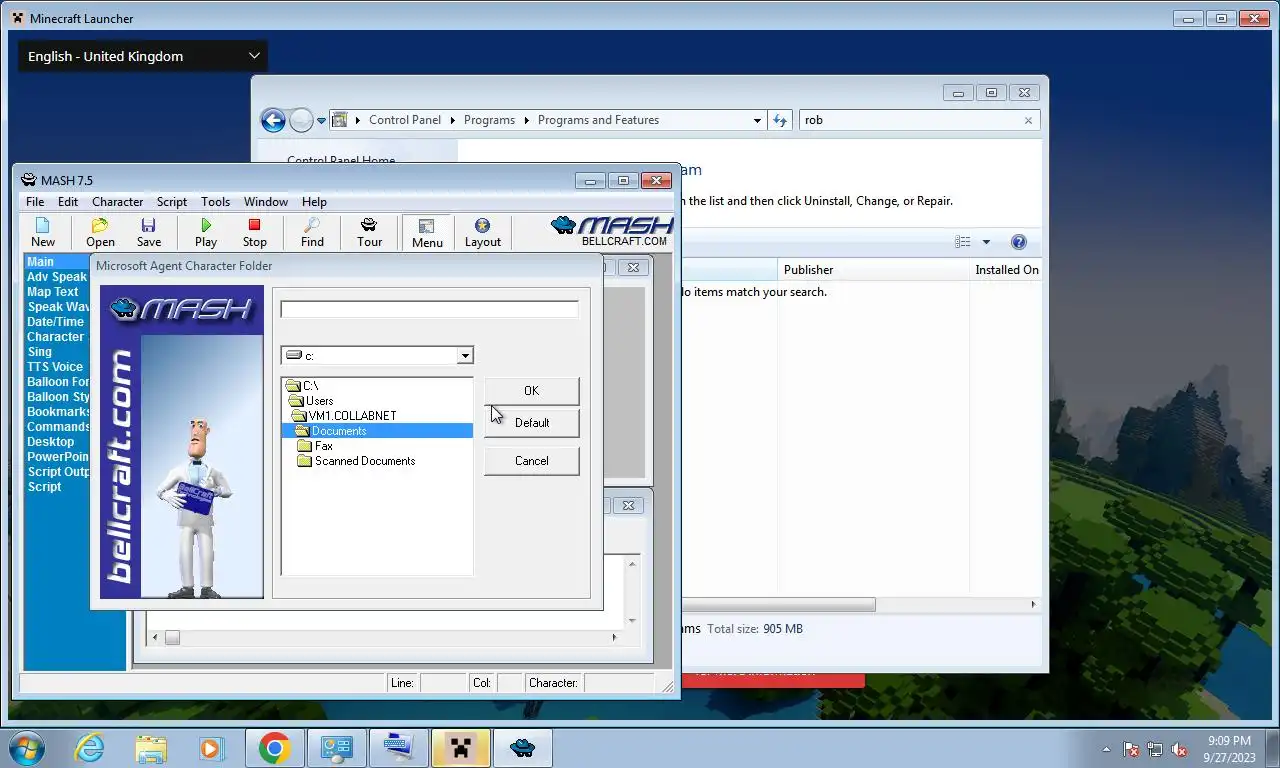Launch Internet Explorer from the taskbar
Image resolution: width=1280 pixels, height=768 pixels.
(x=89, y=748)
